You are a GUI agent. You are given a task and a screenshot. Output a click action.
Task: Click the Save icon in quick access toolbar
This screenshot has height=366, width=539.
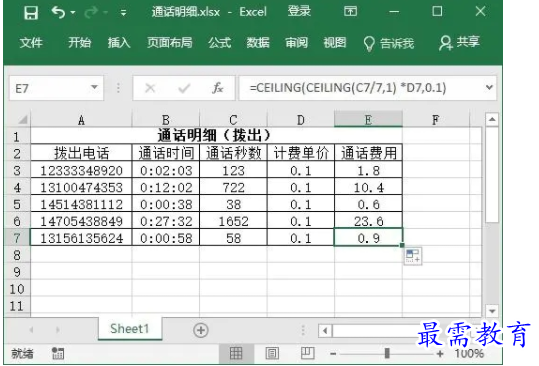[31, 13]
